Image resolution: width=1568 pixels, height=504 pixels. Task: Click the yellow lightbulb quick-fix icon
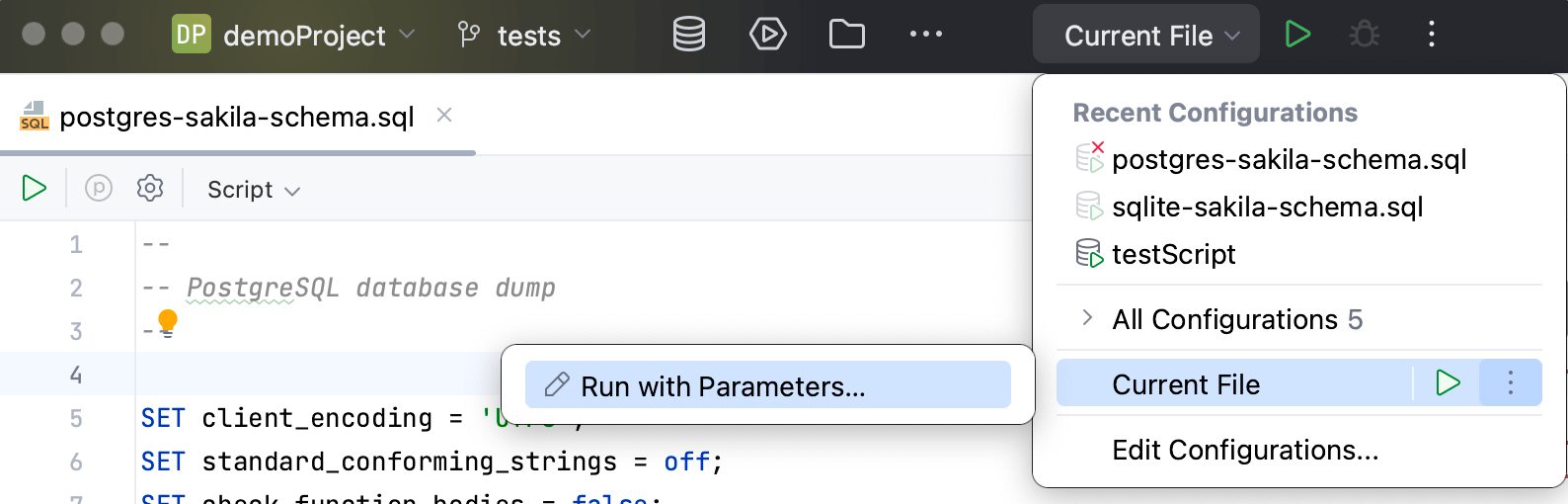[x=168, y=322]
